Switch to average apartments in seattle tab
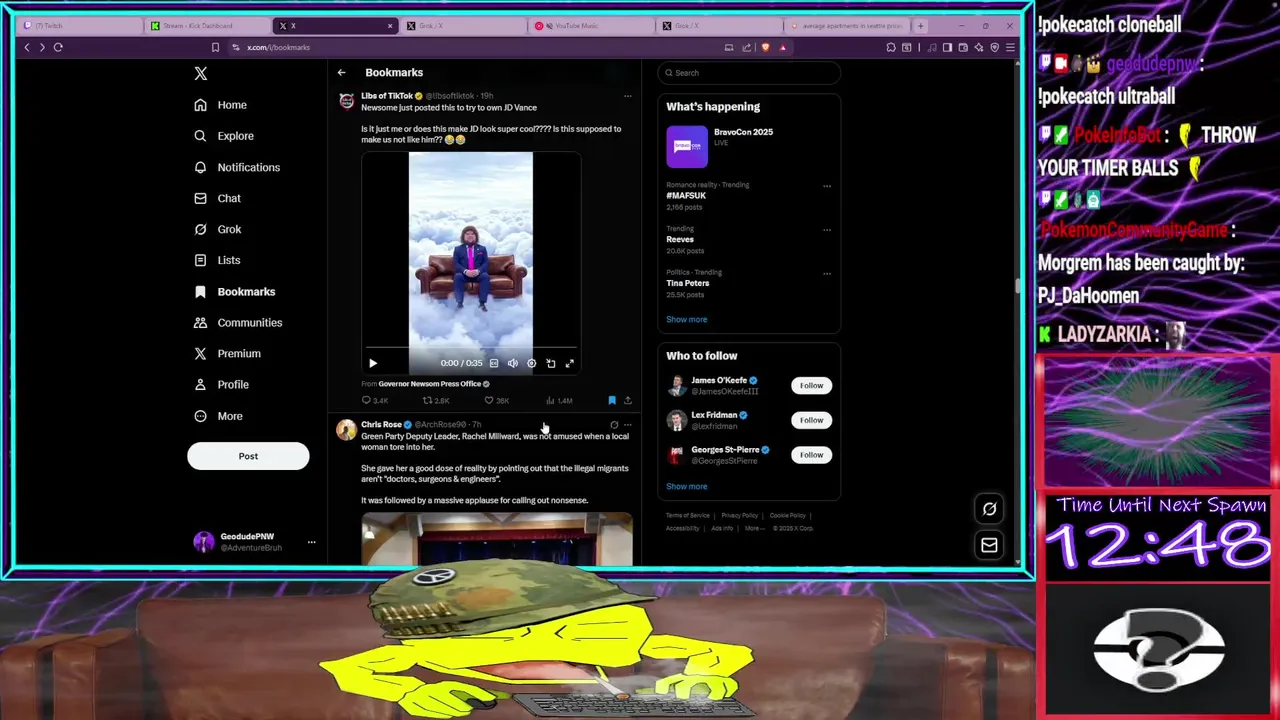Viewport: 1280px width, 720px height. (848, 26)
